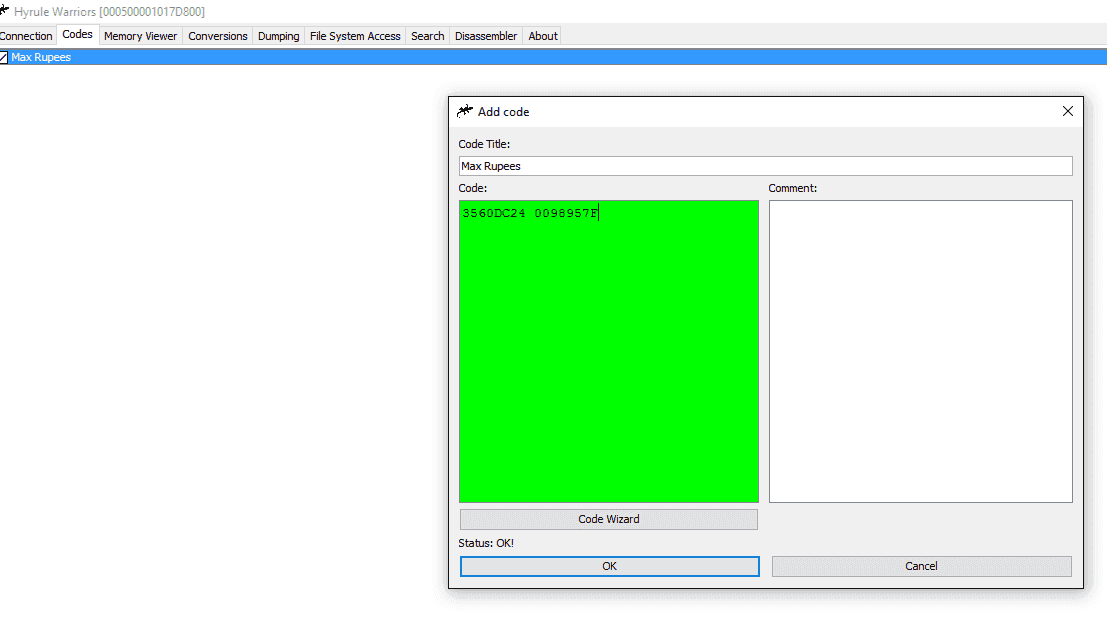Screen dimensions: 1107x626
Task: Switch to File System Access tab
Action: click(355, 36)
